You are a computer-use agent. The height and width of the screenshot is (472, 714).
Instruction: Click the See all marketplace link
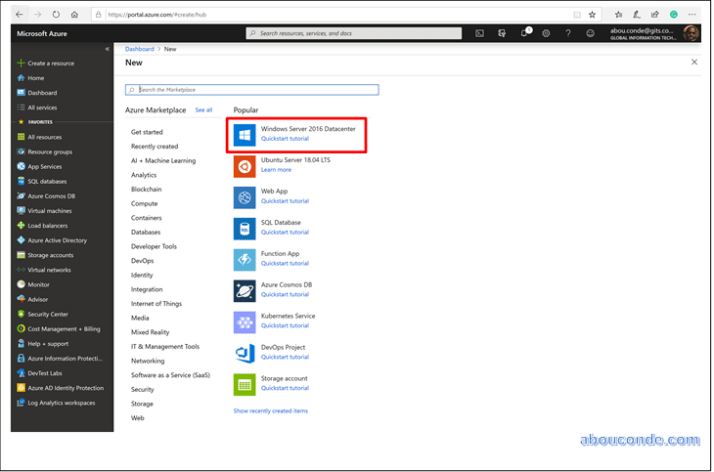pos(203,110)
